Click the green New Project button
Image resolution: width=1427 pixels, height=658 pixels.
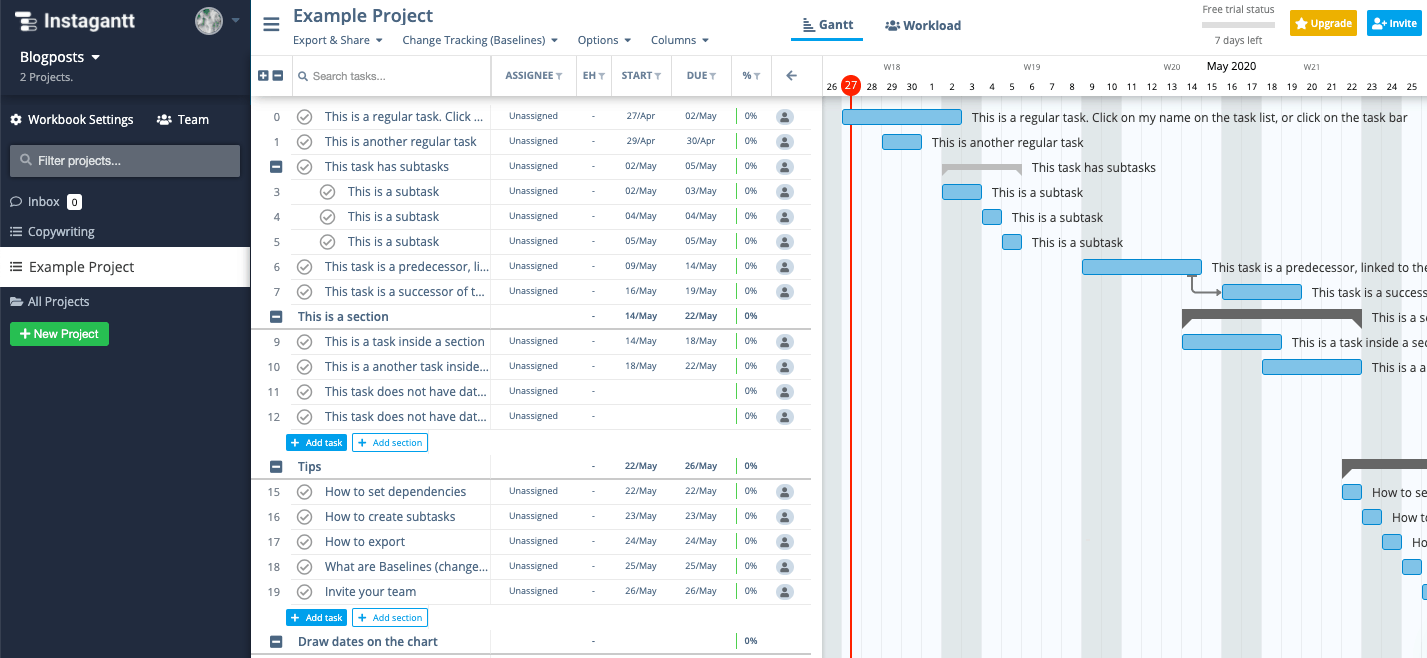(59, 334)
